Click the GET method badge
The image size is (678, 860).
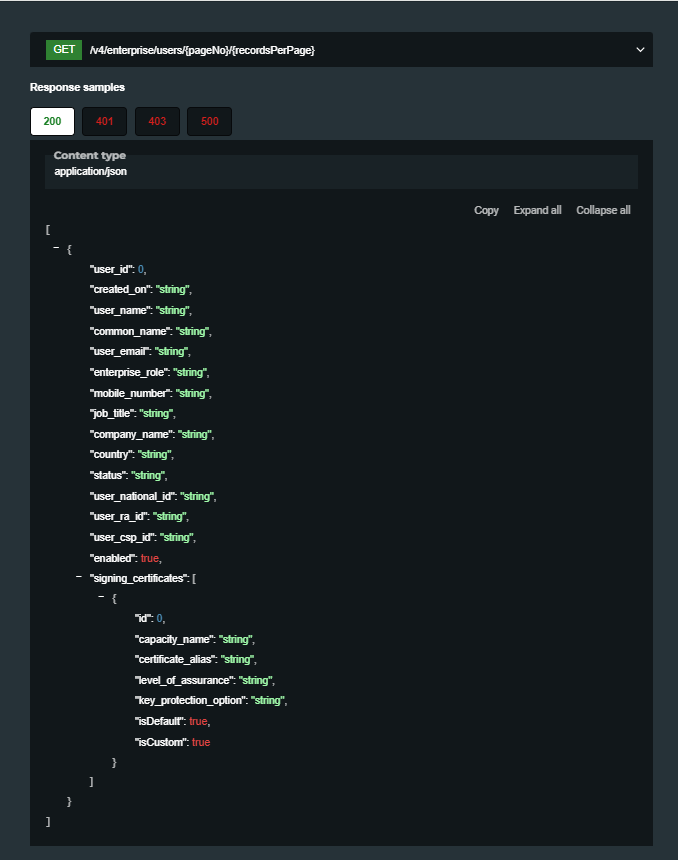[64, 50]
